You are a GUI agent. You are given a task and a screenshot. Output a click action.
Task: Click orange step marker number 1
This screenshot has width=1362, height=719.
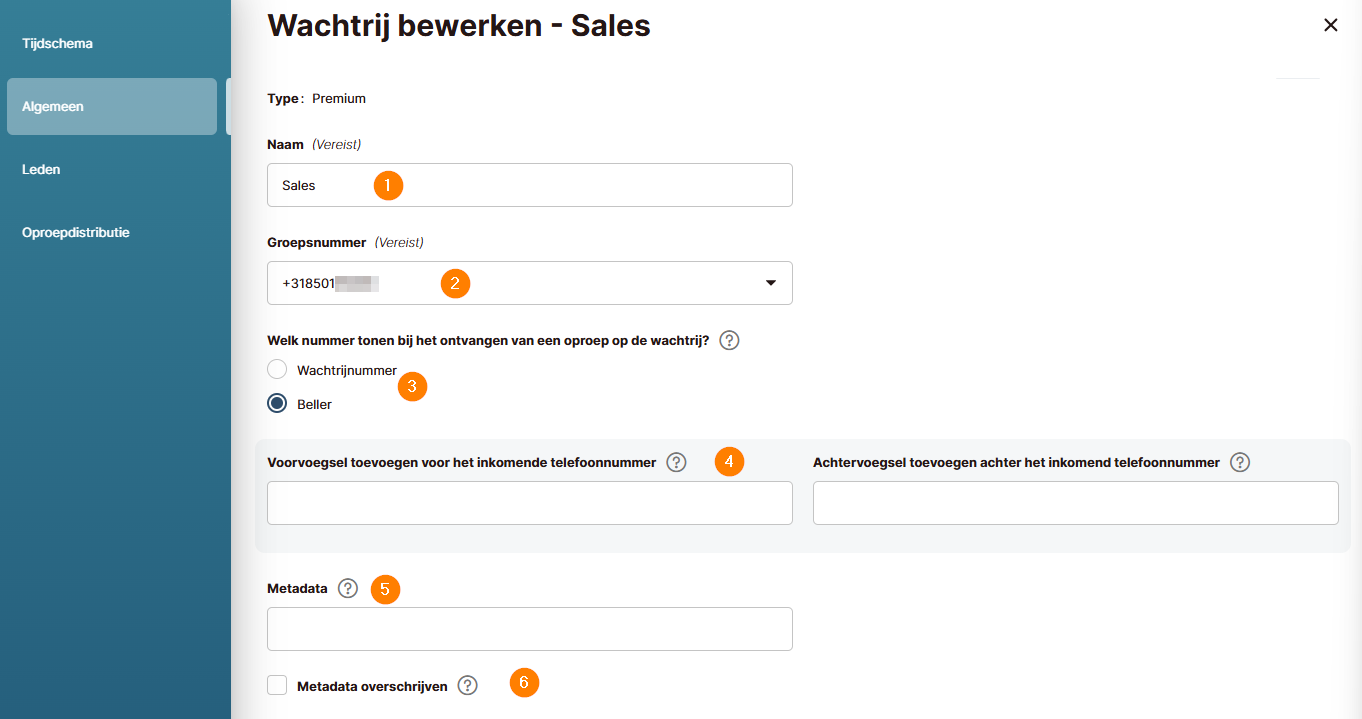click(x=388, y=185)
